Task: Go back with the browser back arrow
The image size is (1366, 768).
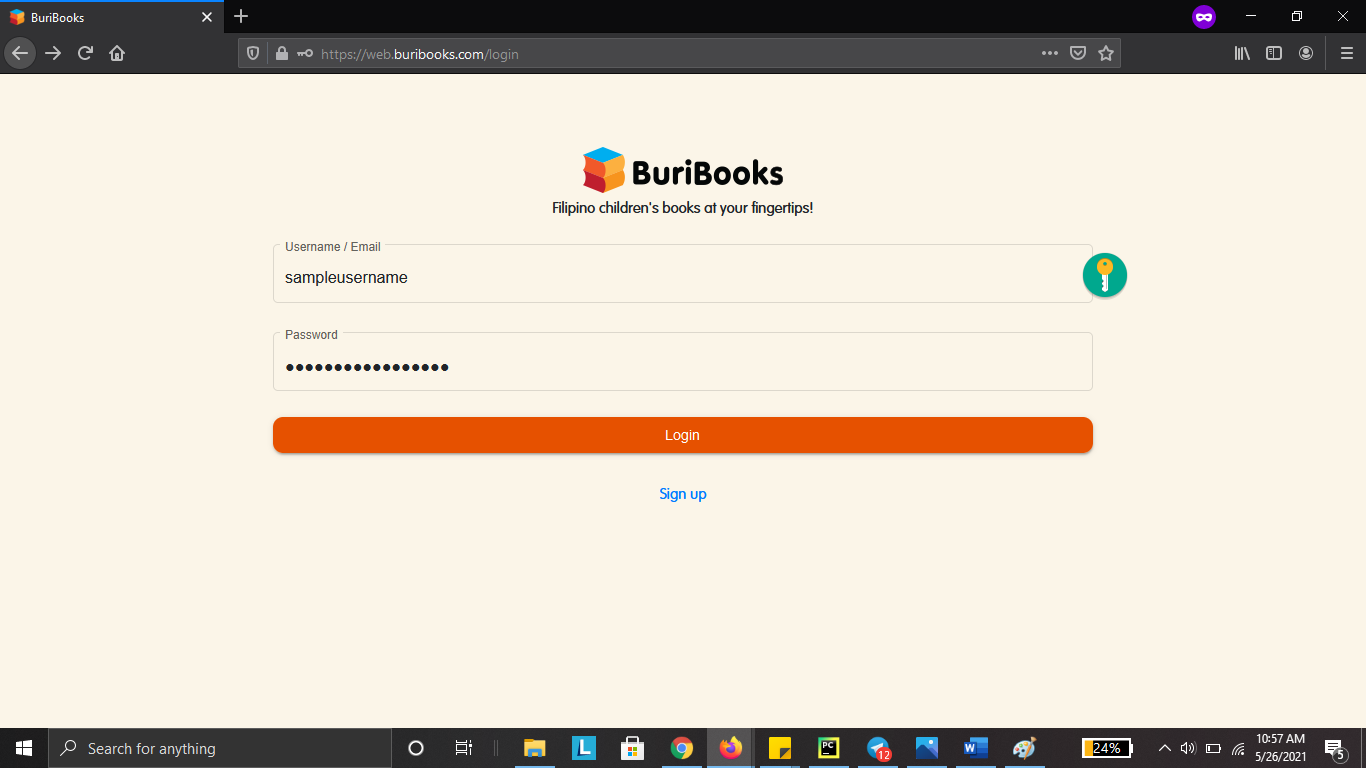Action: click(20, 53)
